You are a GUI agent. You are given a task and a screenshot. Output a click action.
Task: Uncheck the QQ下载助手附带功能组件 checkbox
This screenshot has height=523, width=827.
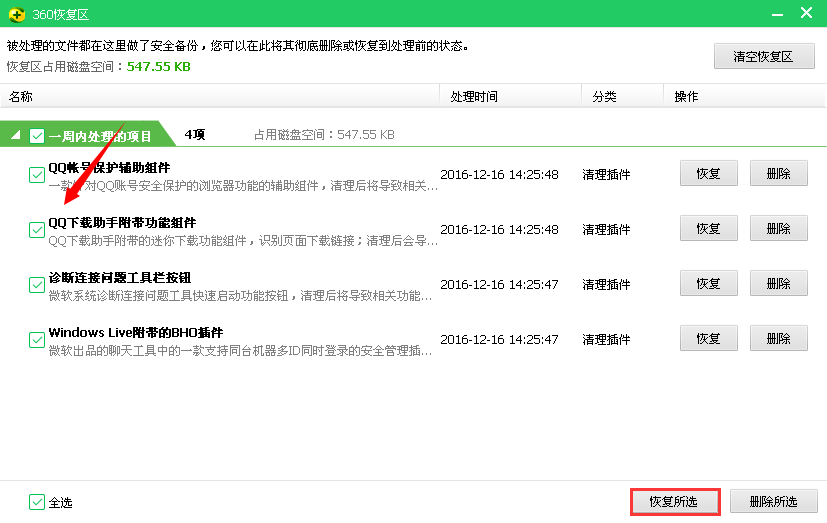coord(37,230)
